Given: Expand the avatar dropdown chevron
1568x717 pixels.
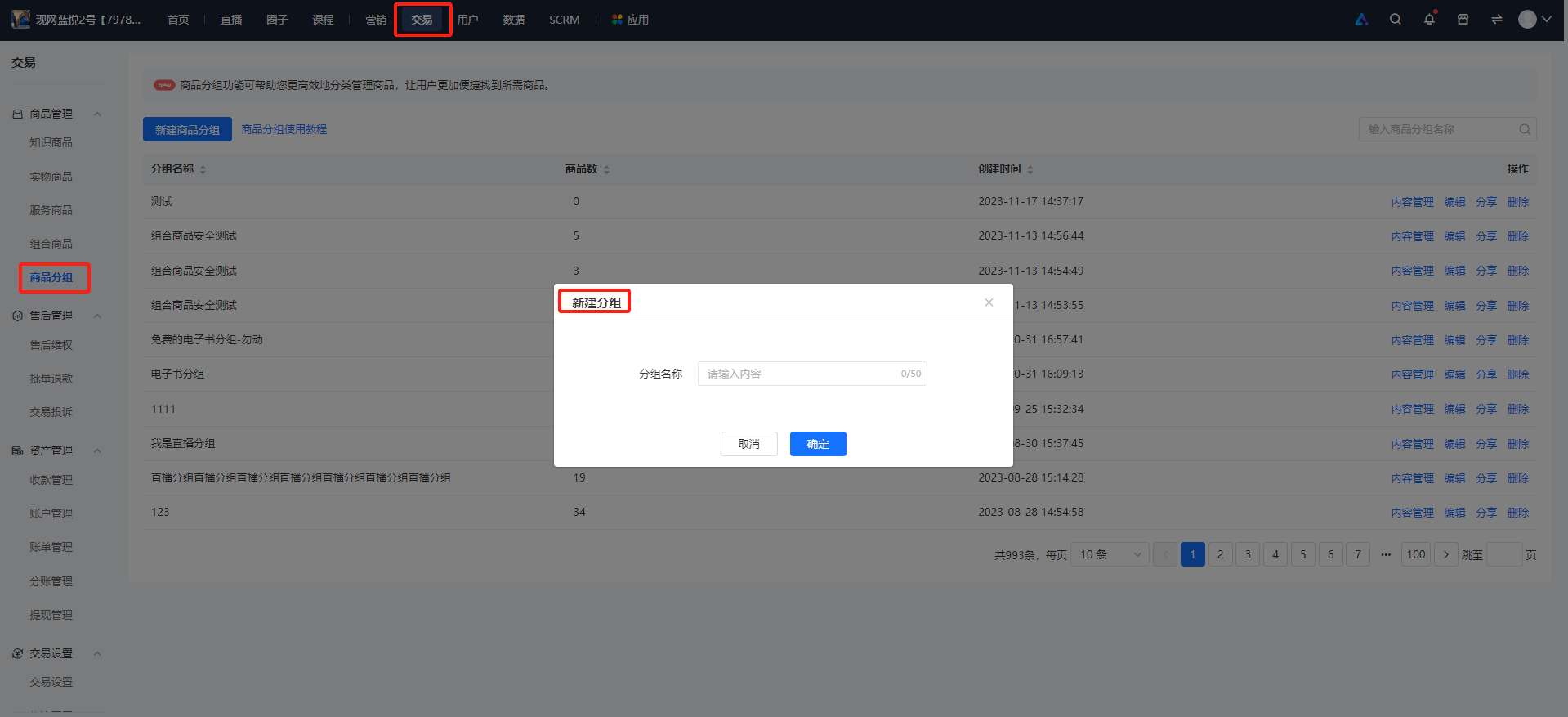Looking at the screenshot, I should 1547,19.
